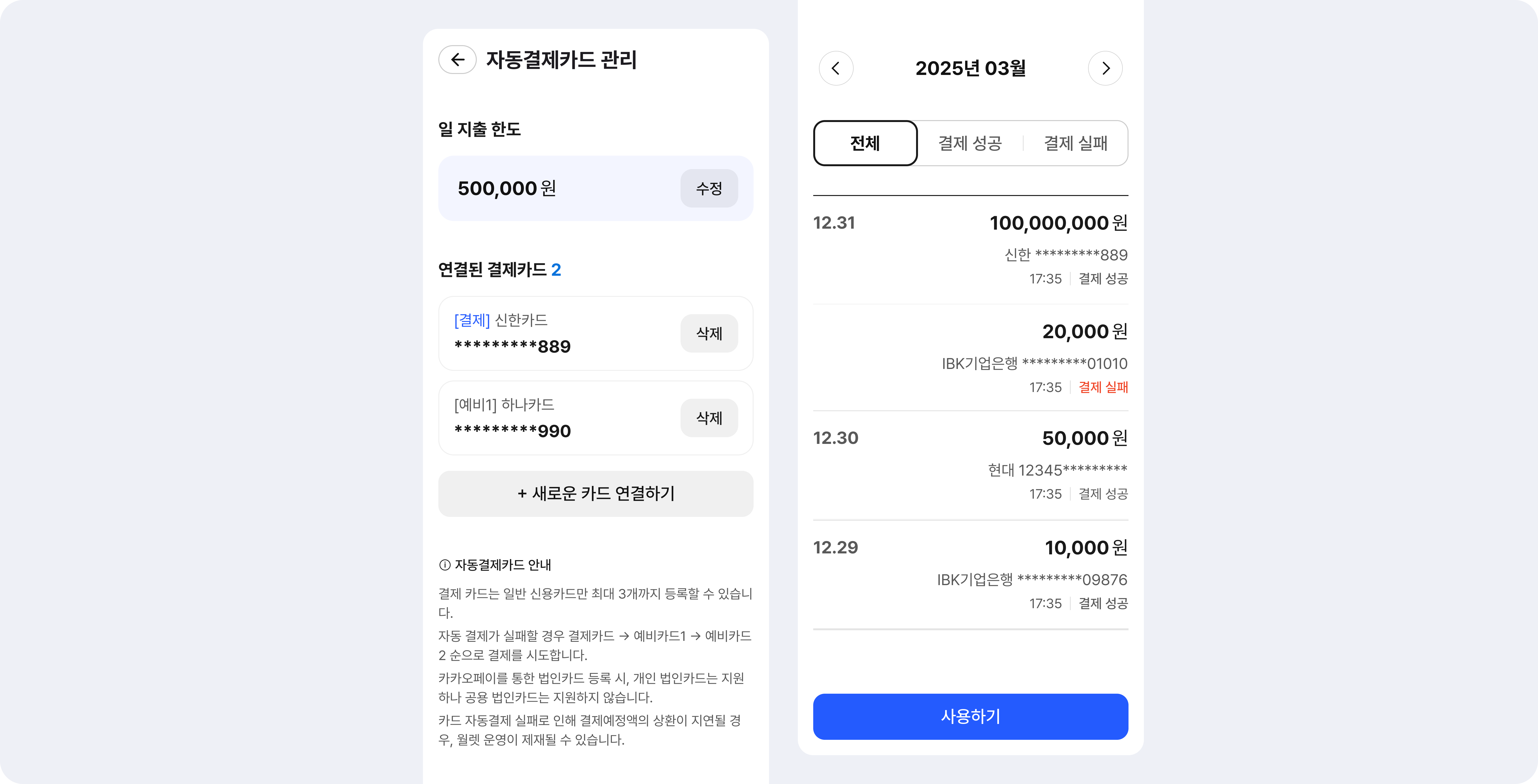Switch to the 결제 실패 tab
The image size is (1538, 784).
[x=1075, y=143]
